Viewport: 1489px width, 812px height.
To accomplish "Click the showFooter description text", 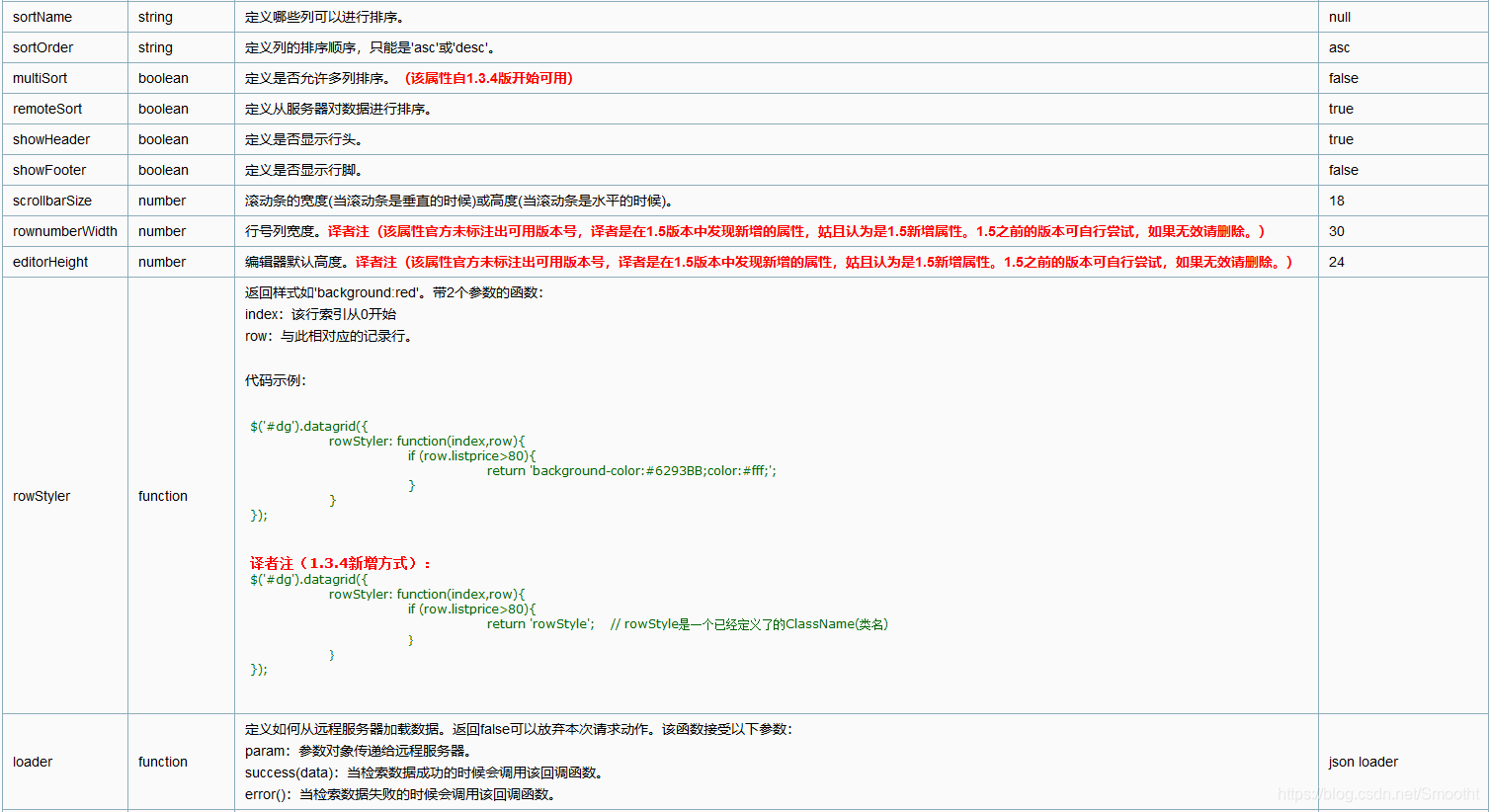I will click(x=303, y=170).
